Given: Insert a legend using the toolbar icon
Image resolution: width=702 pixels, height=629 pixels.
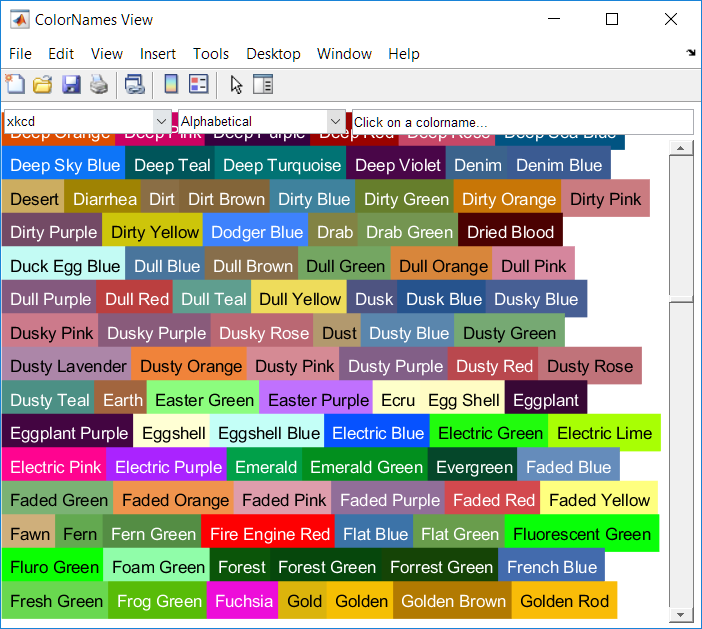Looking at the screenshot, I should [198, 85].
